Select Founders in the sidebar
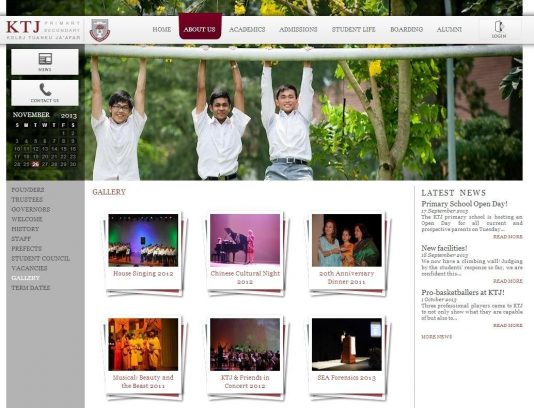 click(x=28, y=190)
